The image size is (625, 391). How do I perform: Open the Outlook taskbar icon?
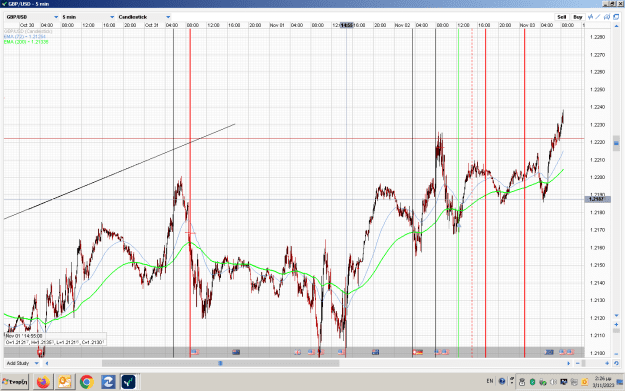65,382
